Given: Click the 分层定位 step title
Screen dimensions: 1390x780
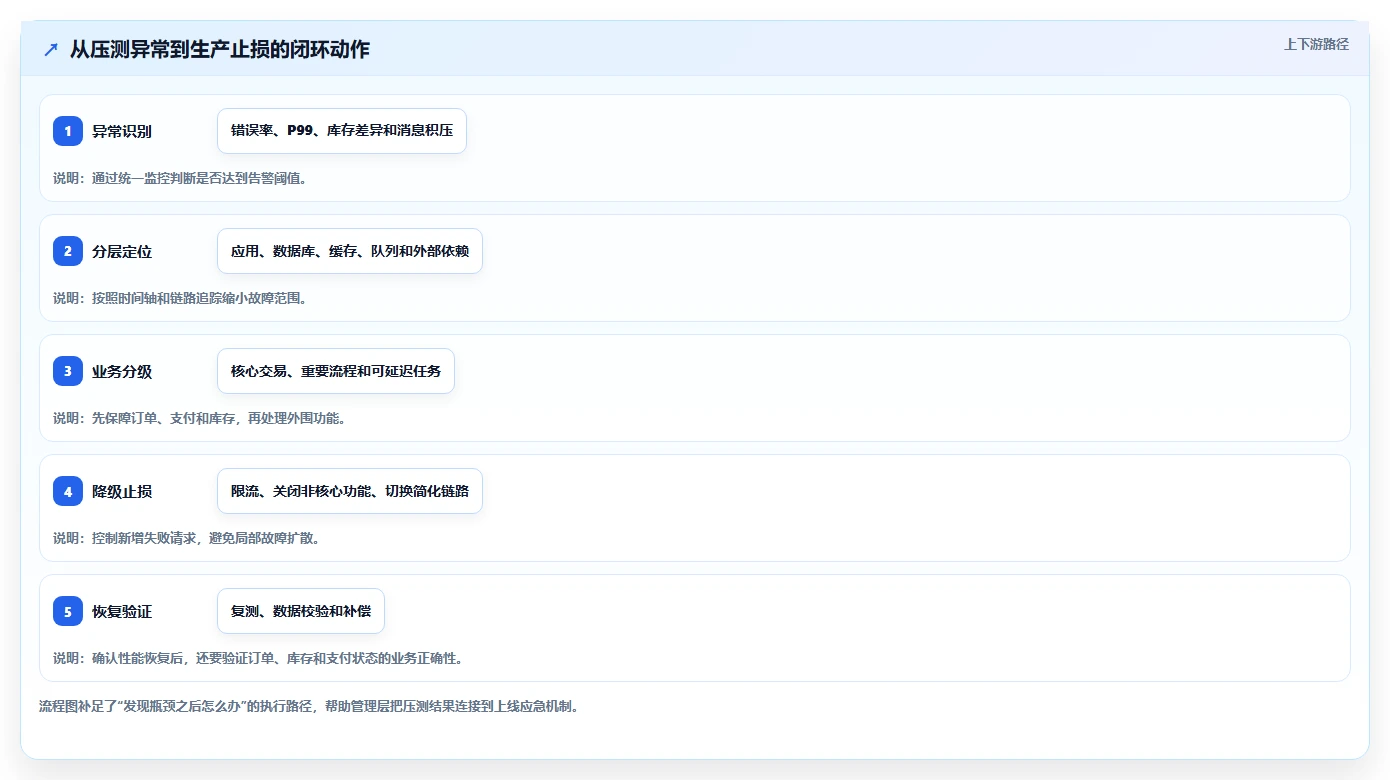Looking at the screenshot, I should tap(122, 251).
